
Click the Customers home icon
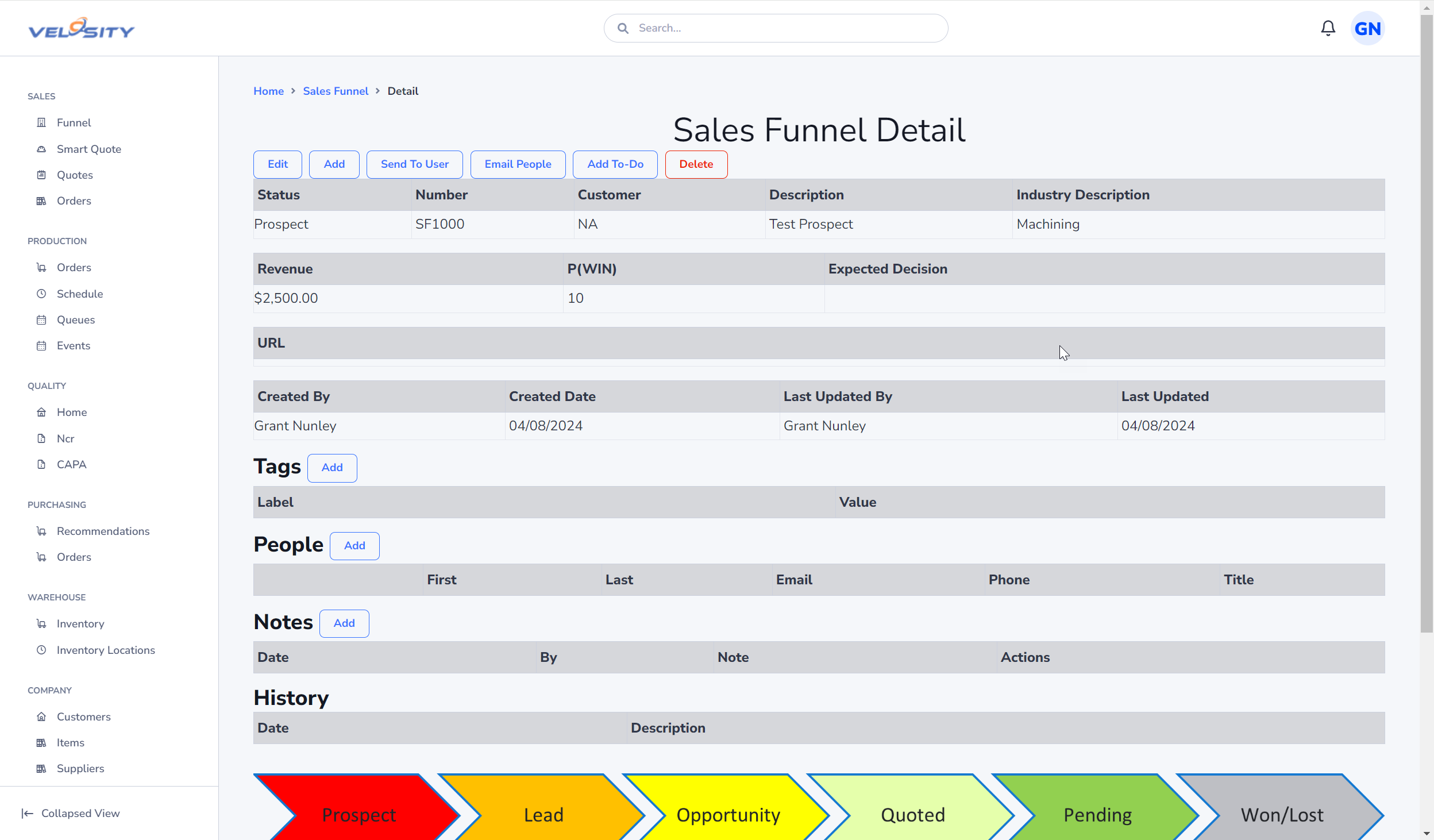click(41, 716)
